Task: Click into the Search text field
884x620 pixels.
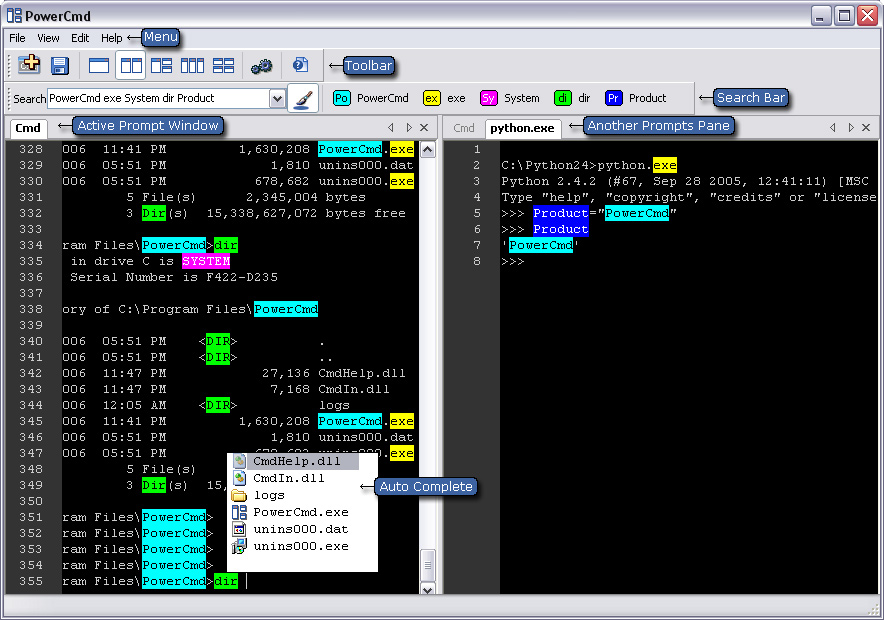Action: [x=158, y=98]
